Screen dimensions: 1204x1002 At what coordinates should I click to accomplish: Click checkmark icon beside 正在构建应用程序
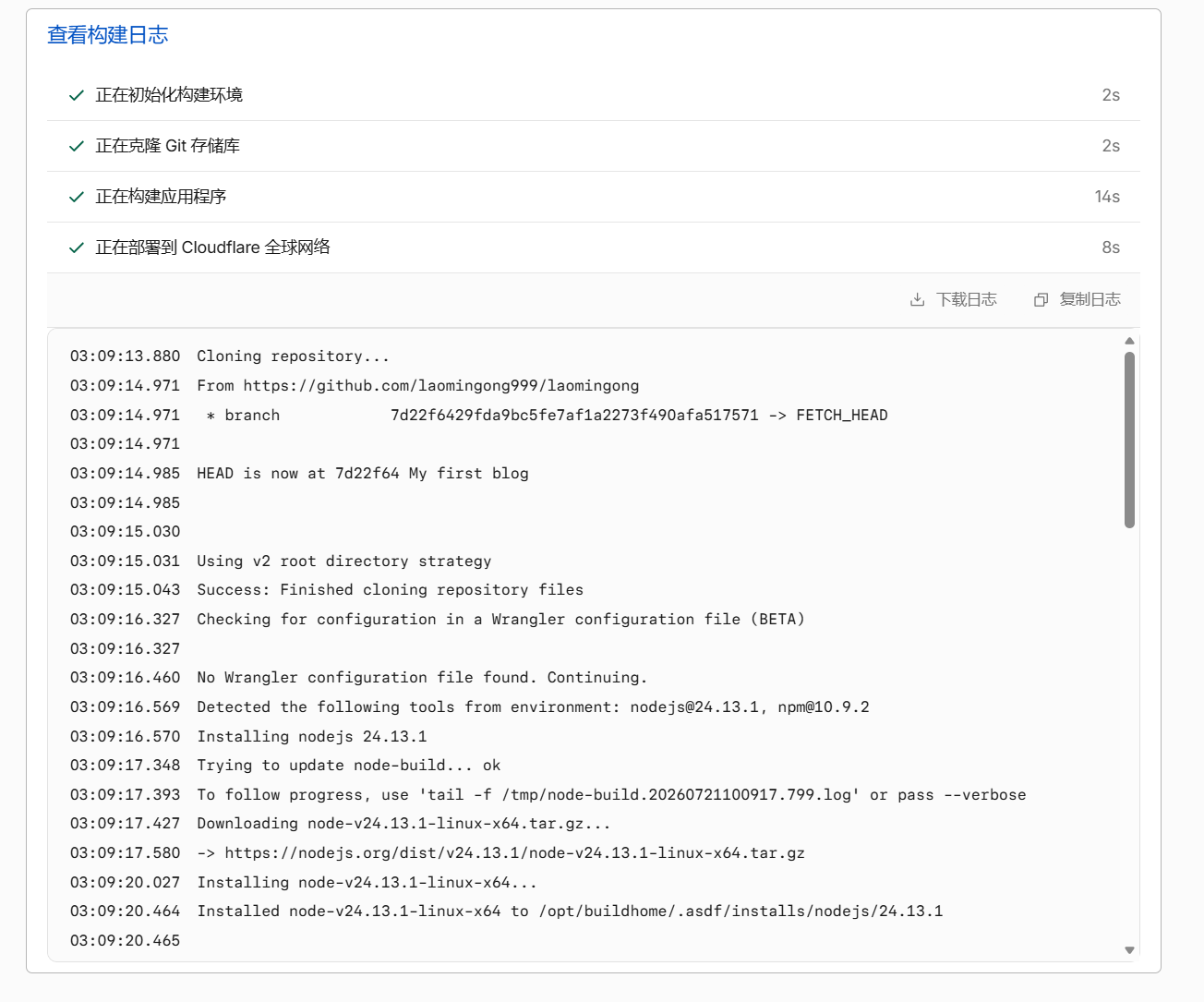(x=77, y=197)
